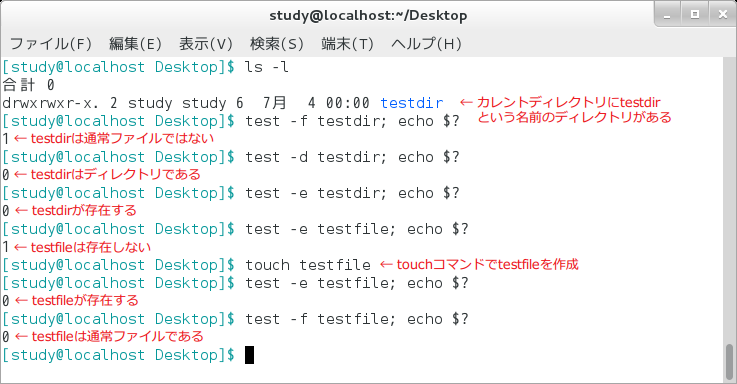Click the blue testdir directory name

[412, 103]
